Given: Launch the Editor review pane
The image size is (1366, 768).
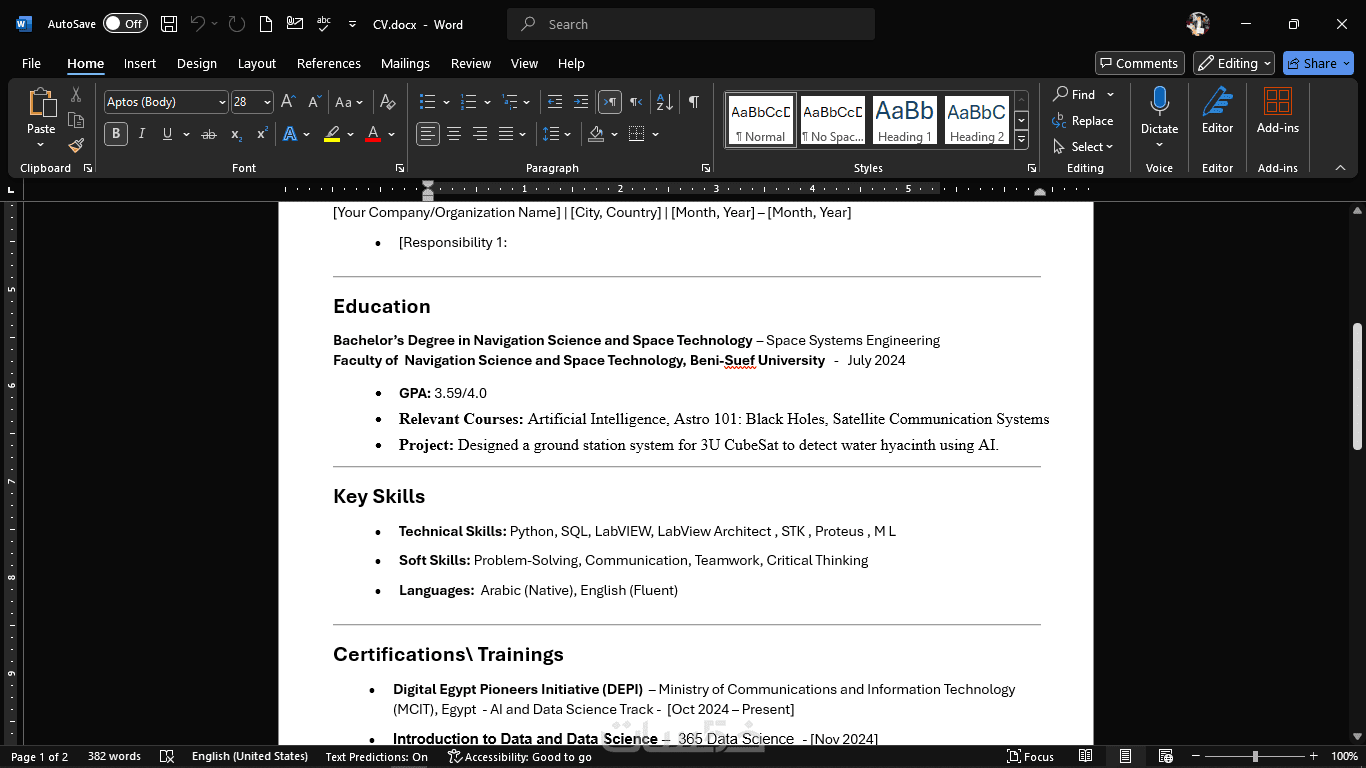Looking at the screenshot, I should [x=1217, y=110].
